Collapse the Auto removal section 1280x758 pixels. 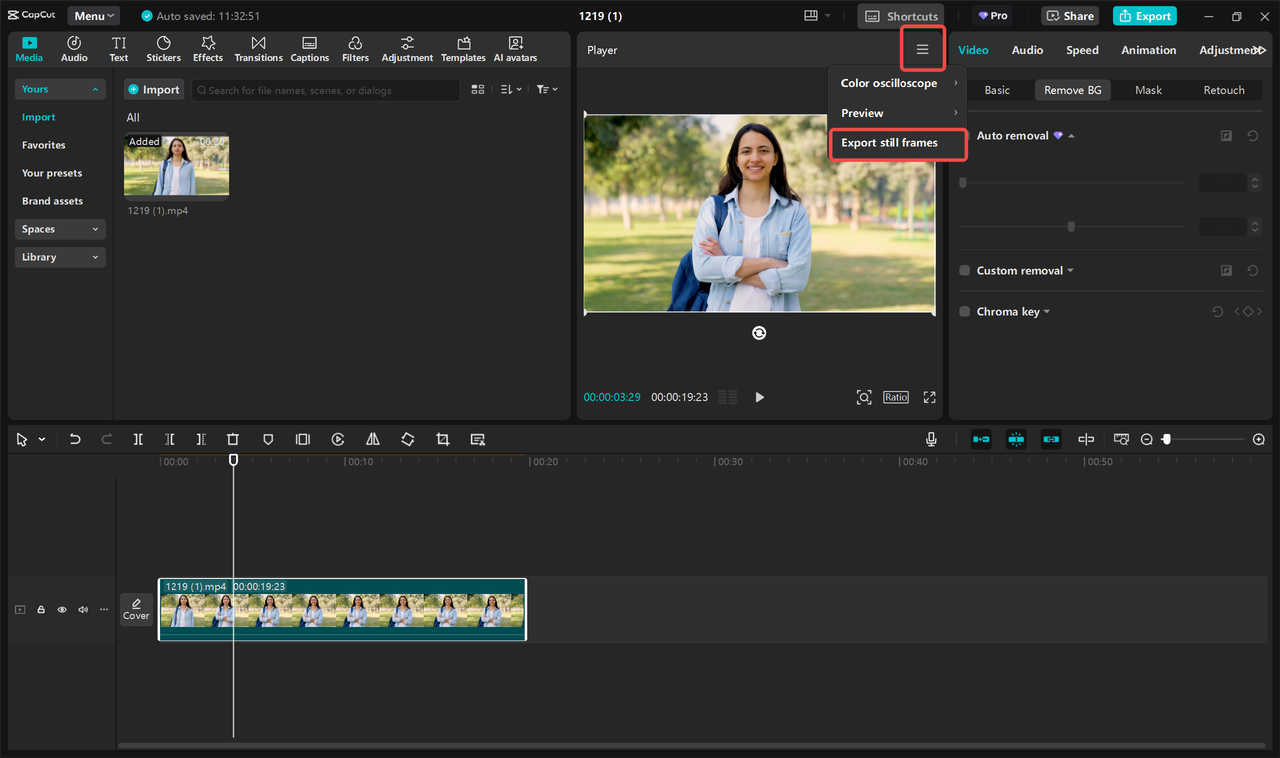[x=1070, y=135]
